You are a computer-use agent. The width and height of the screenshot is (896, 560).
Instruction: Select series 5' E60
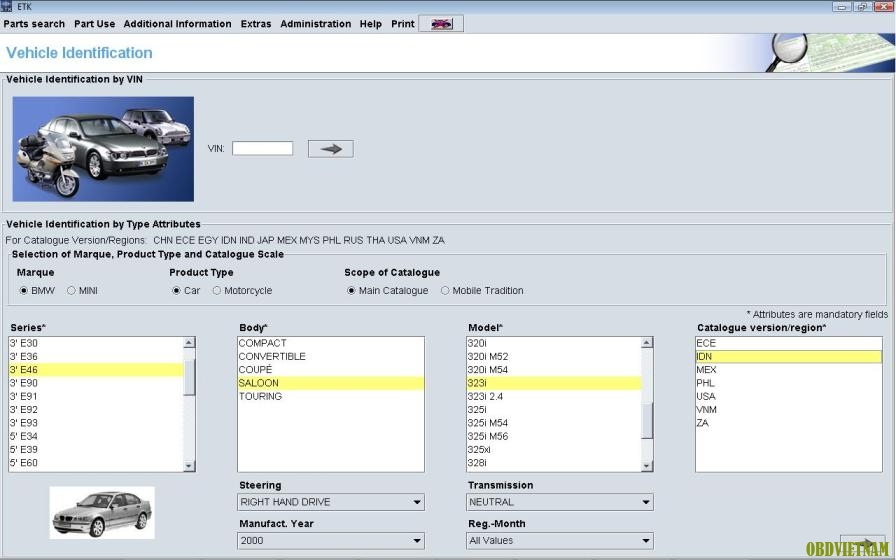[x=96, y=463]
